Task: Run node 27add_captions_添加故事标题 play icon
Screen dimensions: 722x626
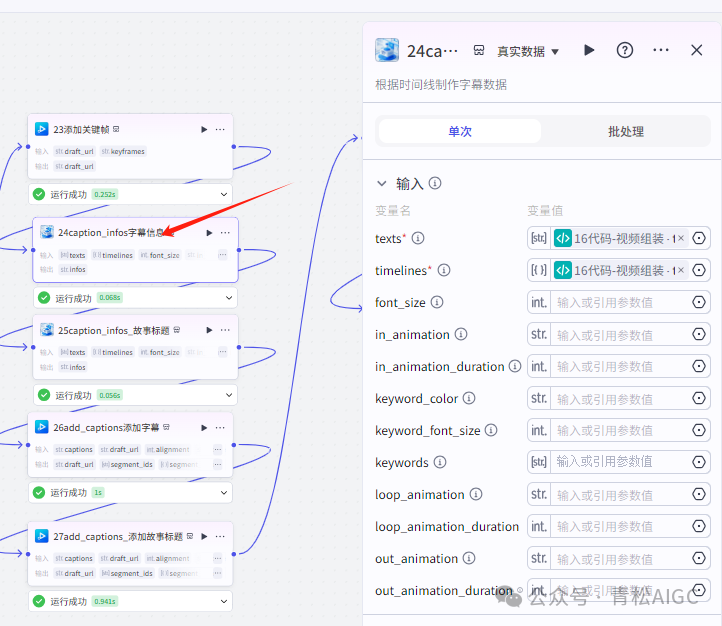Action: [204, 536]
